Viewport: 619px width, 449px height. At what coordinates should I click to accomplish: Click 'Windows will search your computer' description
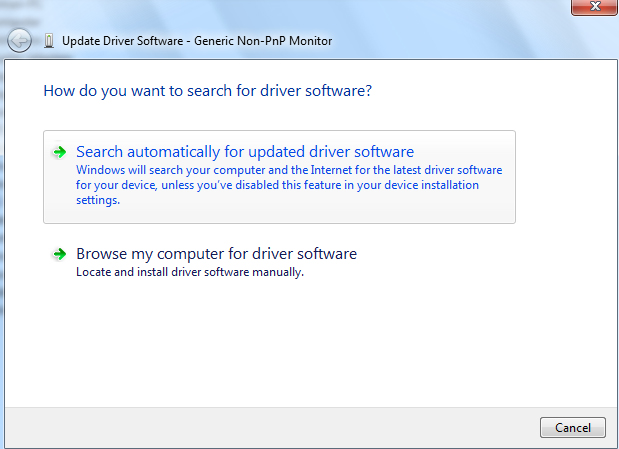(289, 185)
